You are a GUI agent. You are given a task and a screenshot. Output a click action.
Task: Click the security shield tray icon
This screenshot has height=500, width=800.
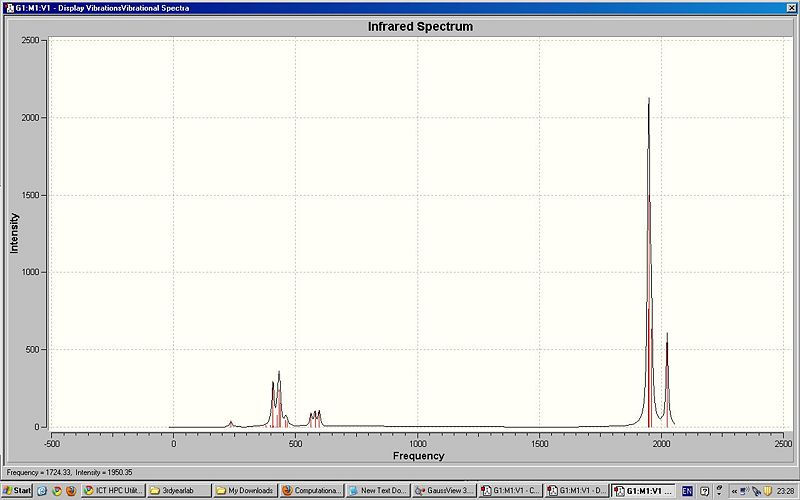coord(767,491)
